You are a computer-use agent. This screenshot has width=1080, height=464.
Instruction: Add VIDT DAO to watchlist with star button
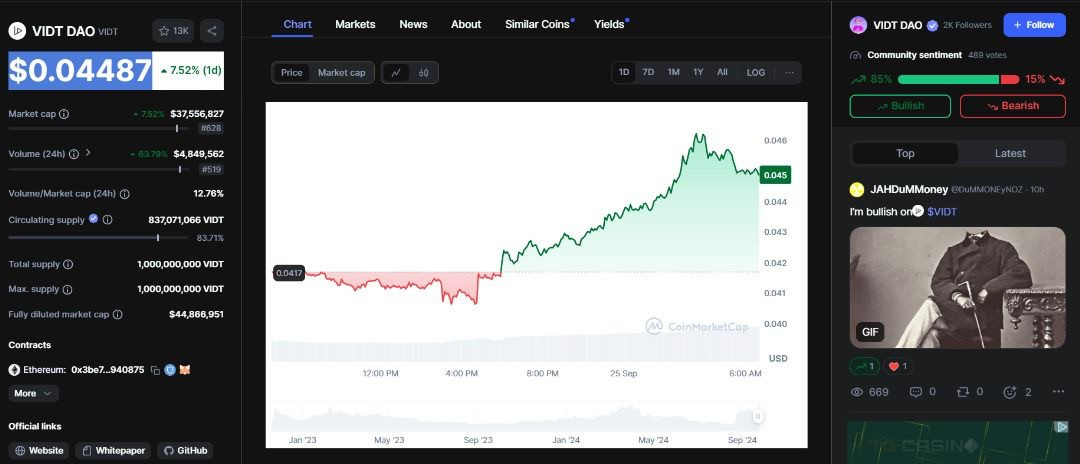point(174,31)
